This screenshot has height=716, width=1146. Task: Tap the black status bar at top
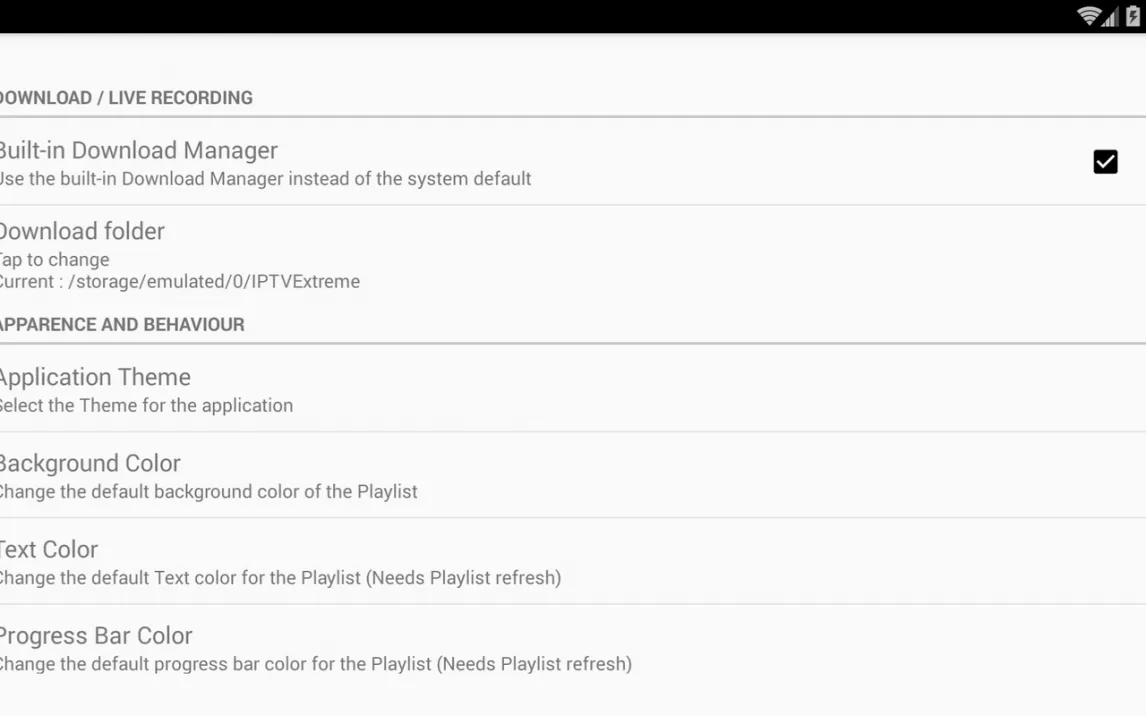tap(500, 15)
